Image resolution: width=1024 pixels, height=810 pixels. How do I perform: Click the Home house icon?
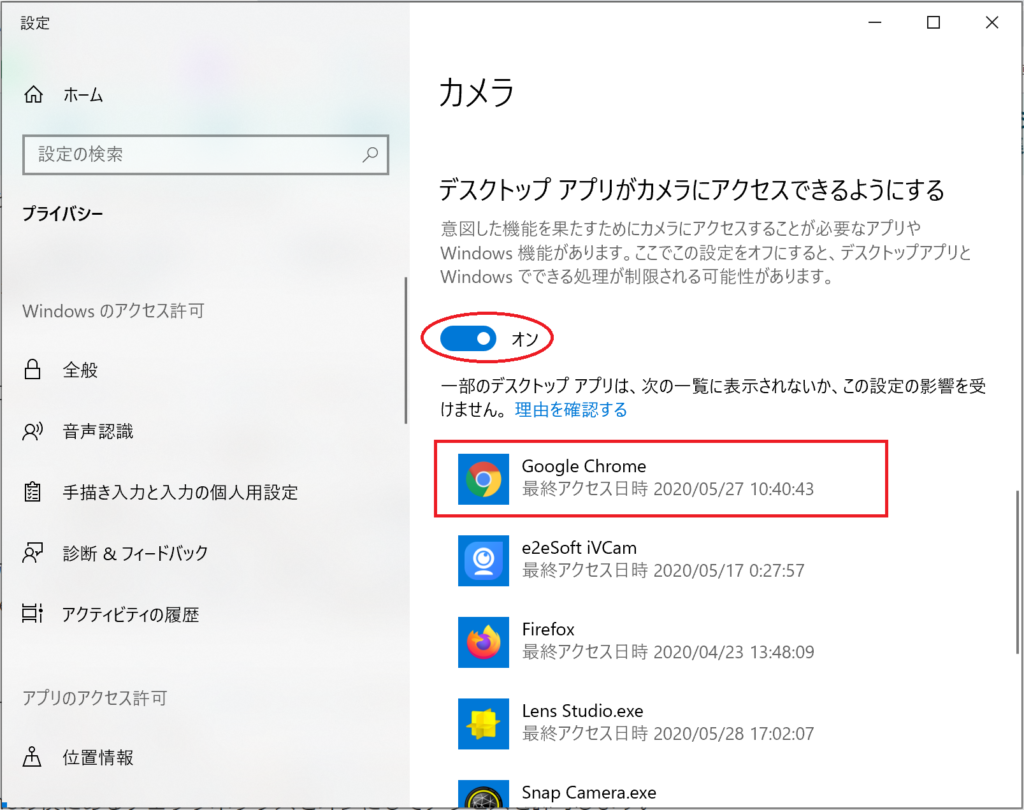point(33,95)
